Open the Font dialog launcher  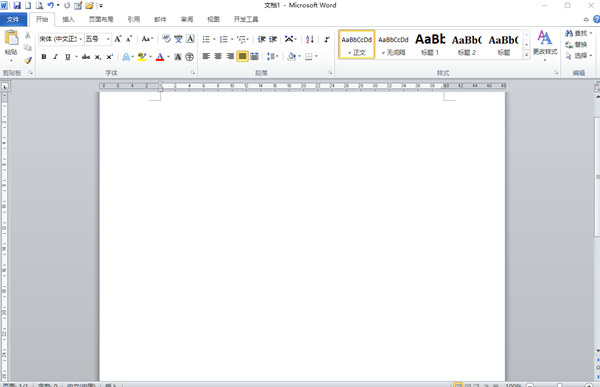click(x=193, y=73)
